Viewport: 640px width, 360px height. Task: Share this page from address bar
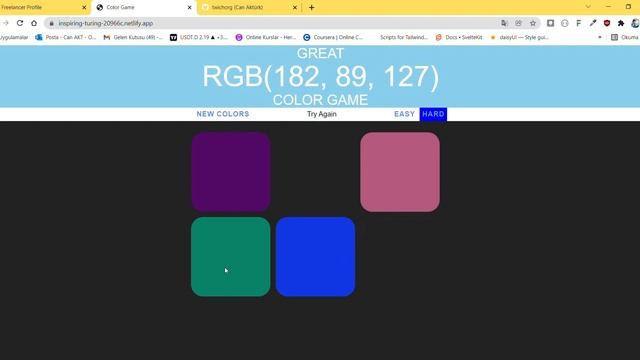point(518,23)
